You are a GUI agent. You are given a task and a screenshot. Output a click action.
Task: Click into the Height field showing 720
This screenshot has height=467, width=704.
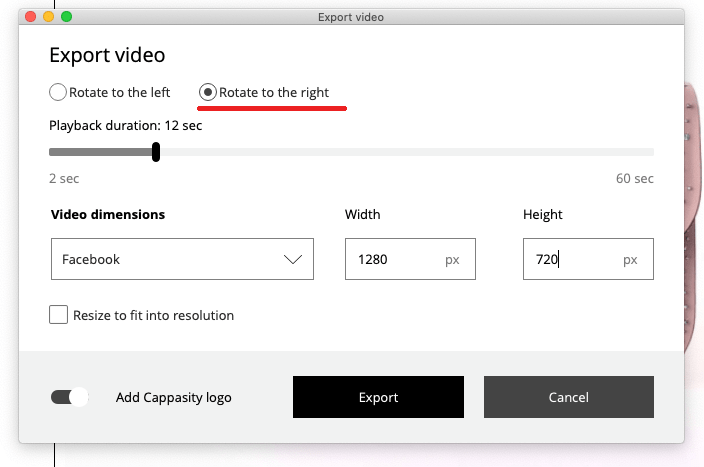(588, 259)
